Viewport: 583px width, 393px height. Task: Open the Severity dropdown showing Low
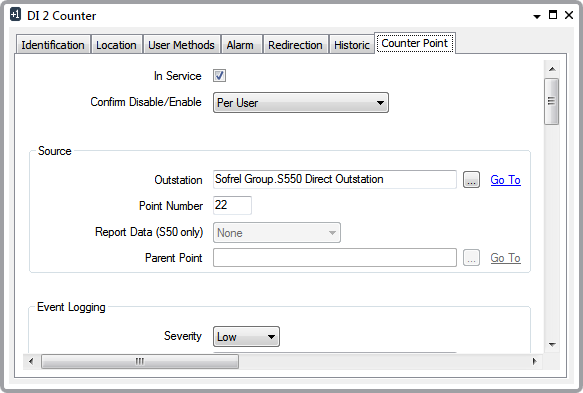point(246,337)
